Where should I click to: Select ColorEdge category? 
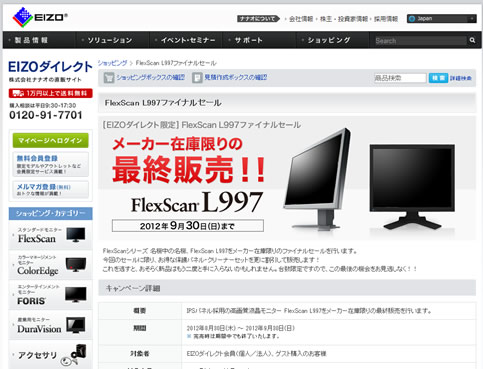pos(50,266)
